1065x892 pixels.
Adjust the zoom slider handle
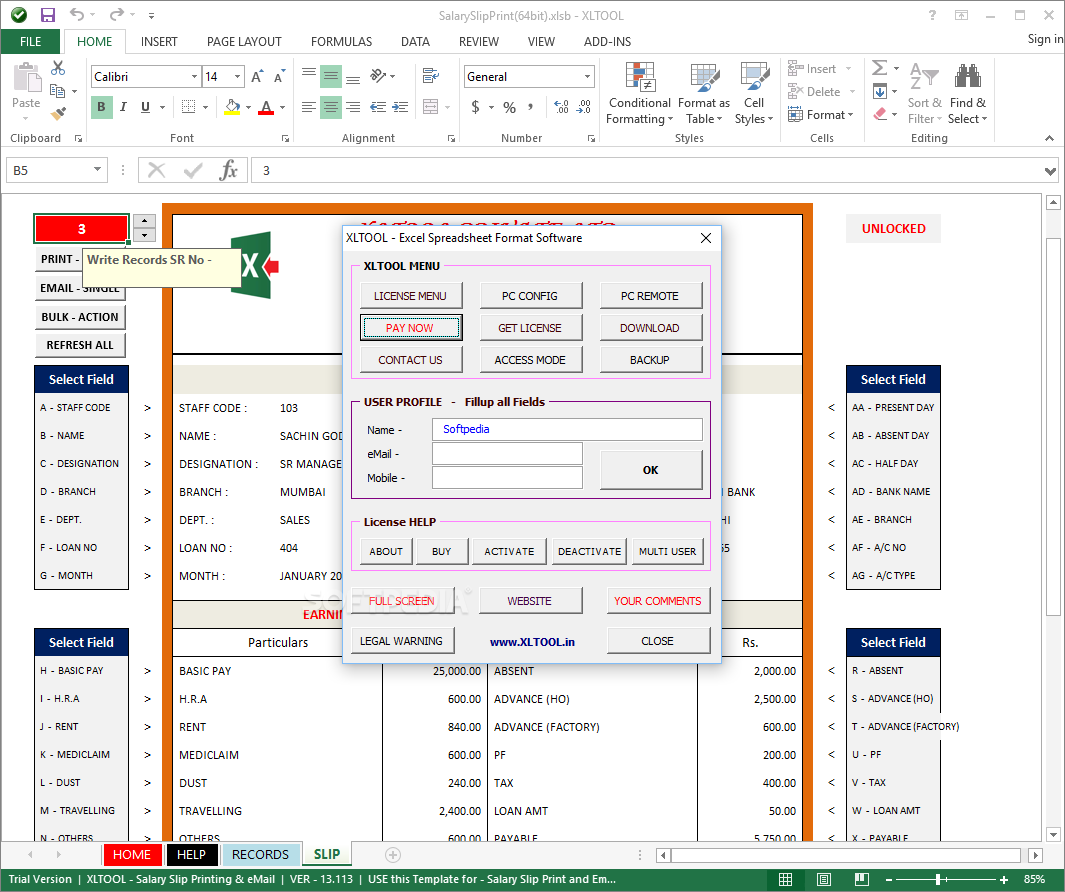click(x=939, y=879)
